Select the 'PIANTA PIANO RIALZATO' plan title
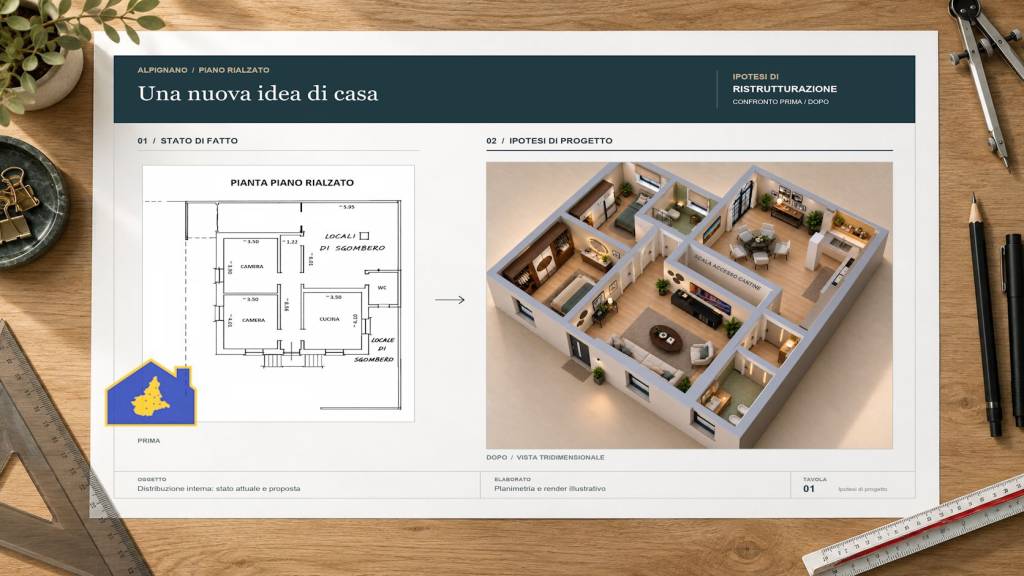This screenshot has width=1024, height=576. [292, 183]
